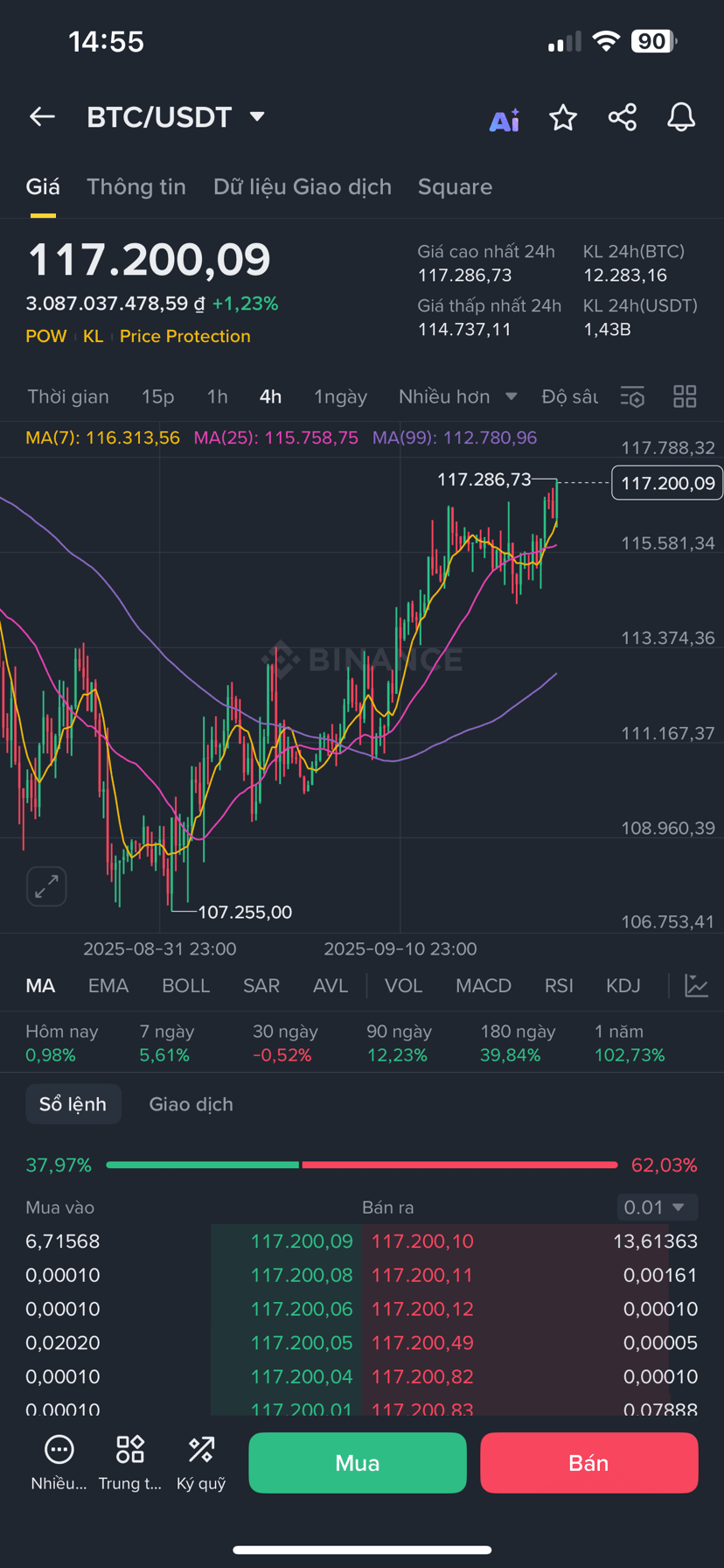Viewport: 724px width, 1568px height.
Task: Tap the green Mua button
Action: 358,1463
